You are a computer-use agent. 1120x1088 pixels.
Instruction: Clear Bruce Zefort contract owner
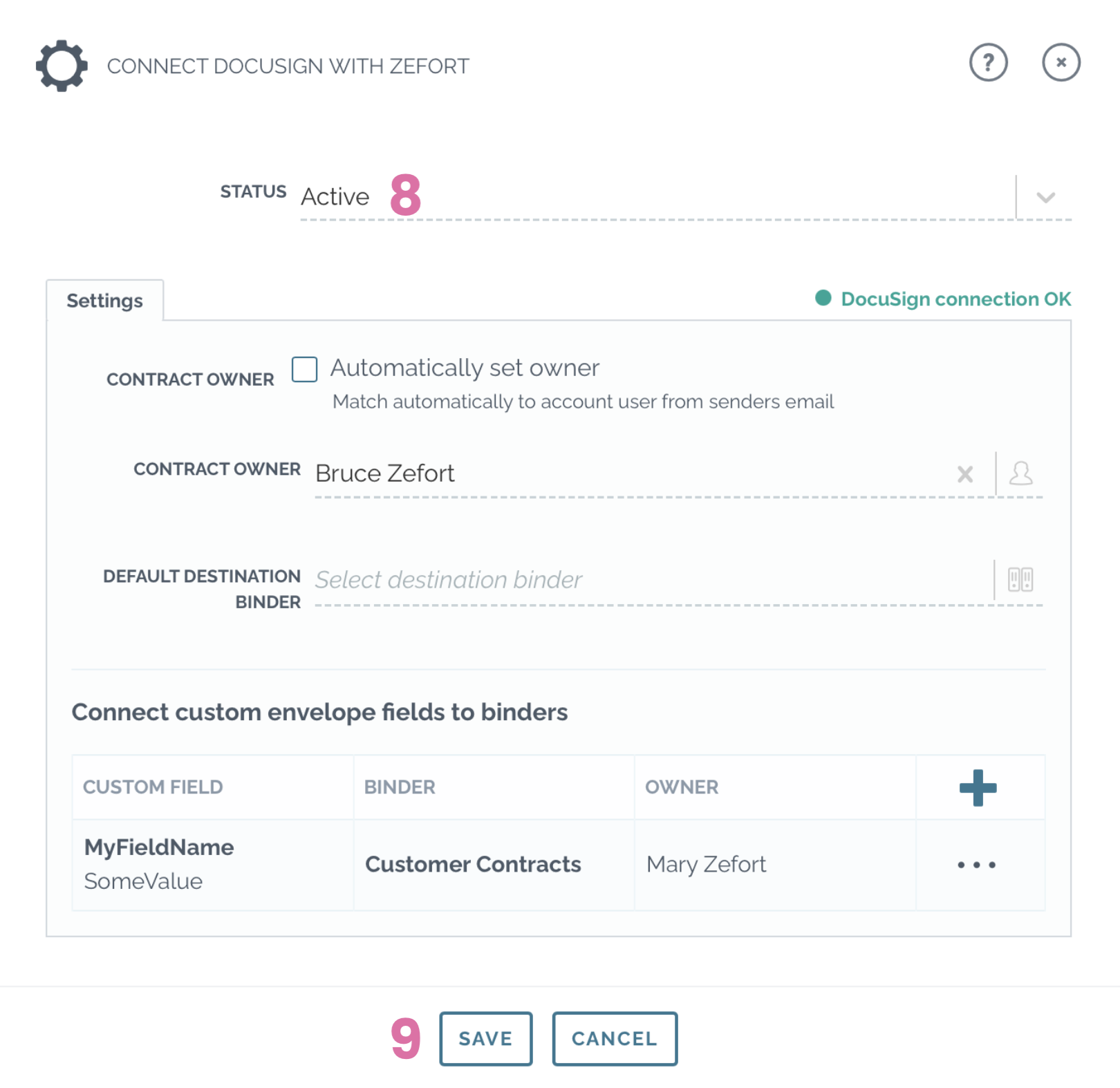(x=965, y=474)
